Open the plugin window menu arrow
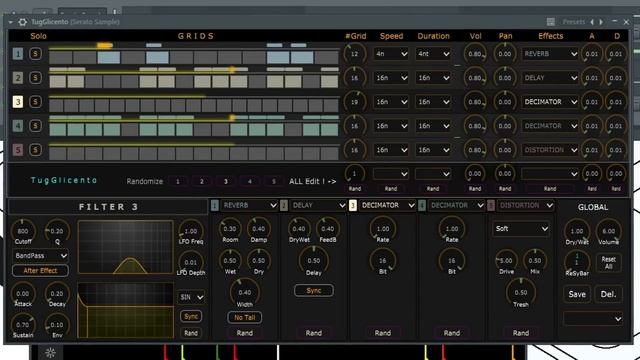 [10, 22]
